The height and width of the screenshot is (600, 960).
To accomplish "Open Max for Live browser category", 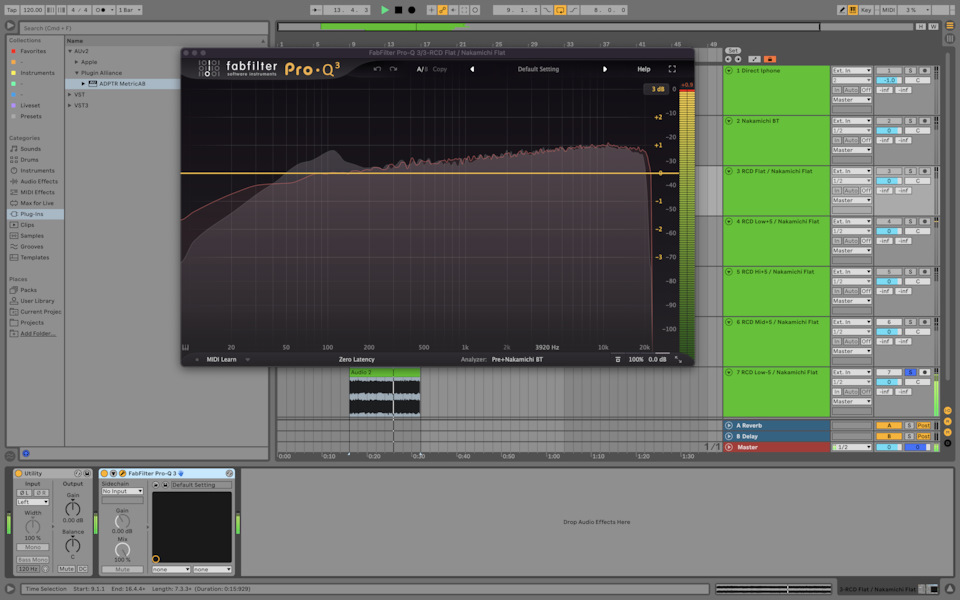I will click(x=37, y=203).
